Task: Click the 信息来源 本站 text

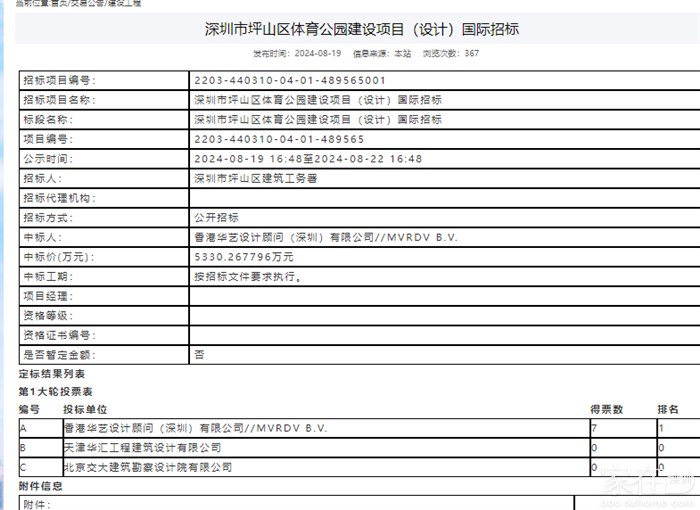Action: 384,54
